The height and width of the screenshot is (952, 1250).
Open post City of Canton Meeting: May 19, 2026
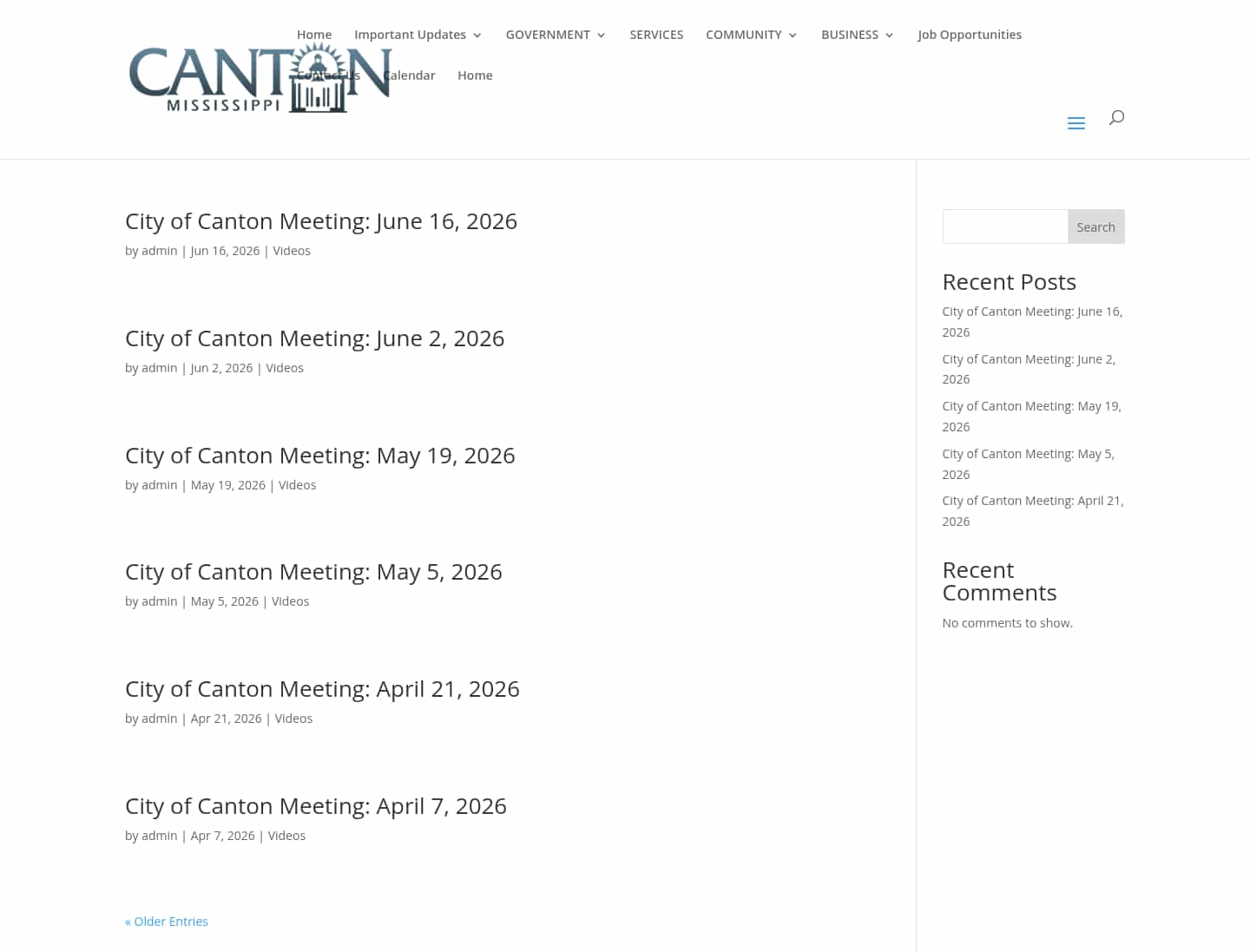point(320,456)
